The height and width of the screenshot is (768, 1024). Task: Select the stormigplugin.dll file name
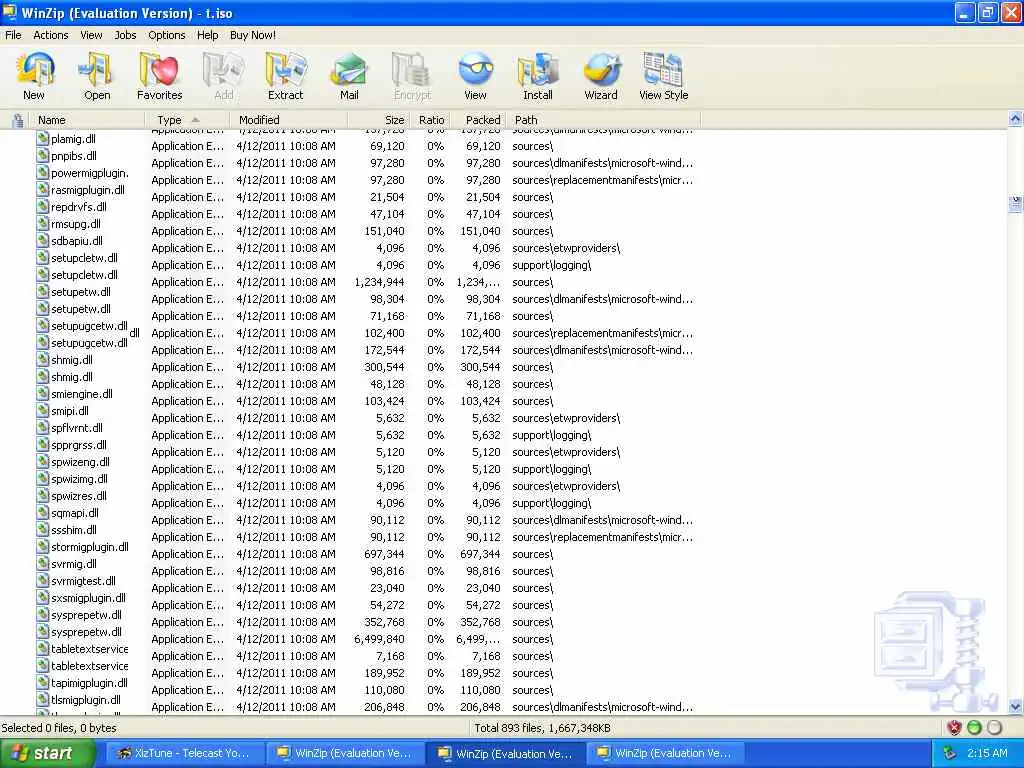[89, 547]
